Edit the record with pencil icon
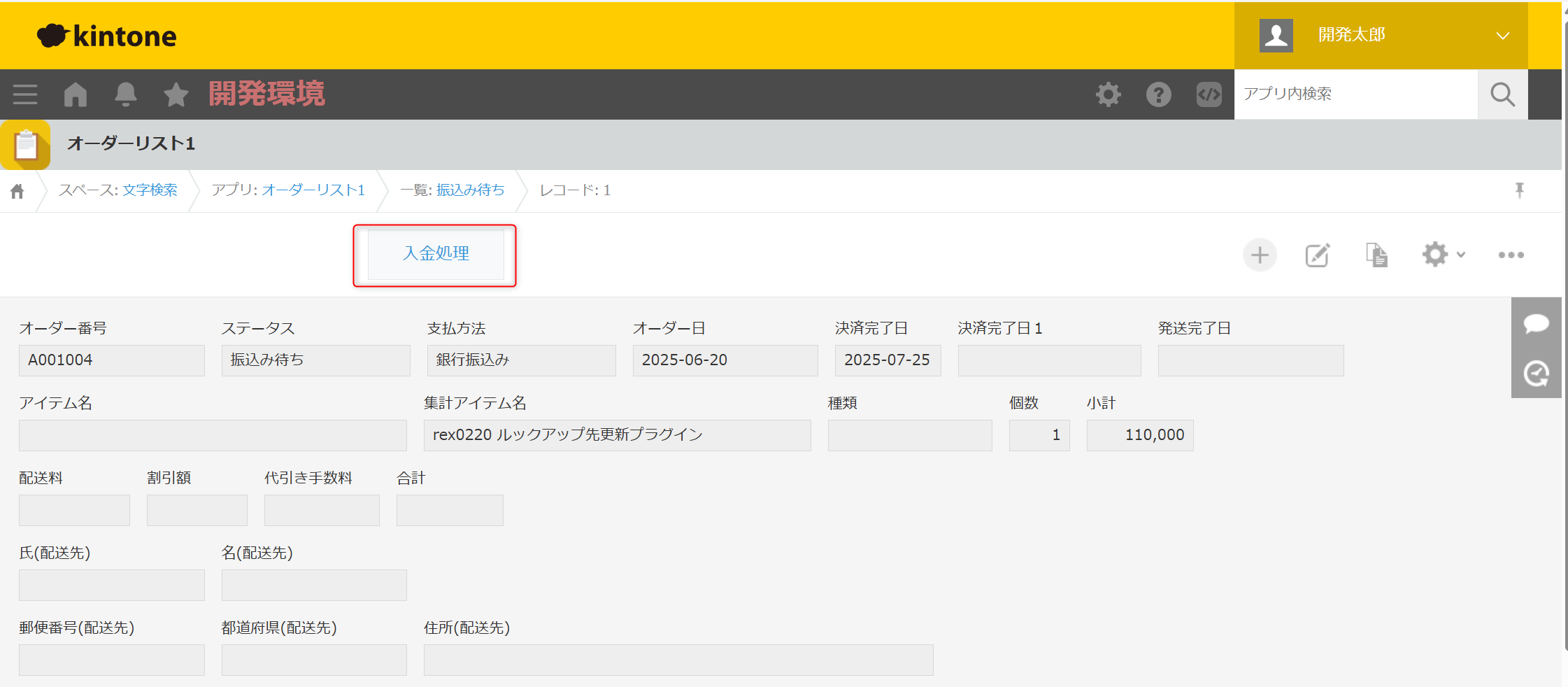Image resolution: width=1568 pixels, height=687 pixels. pos(1318,255)
